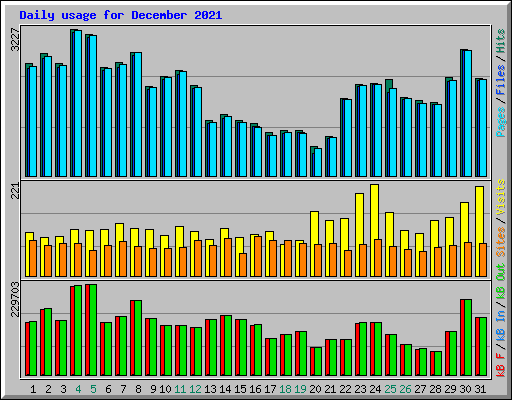This screenshot has width=512, height=400.
Task: Select weekend day label 11
Action: point(180,389)
